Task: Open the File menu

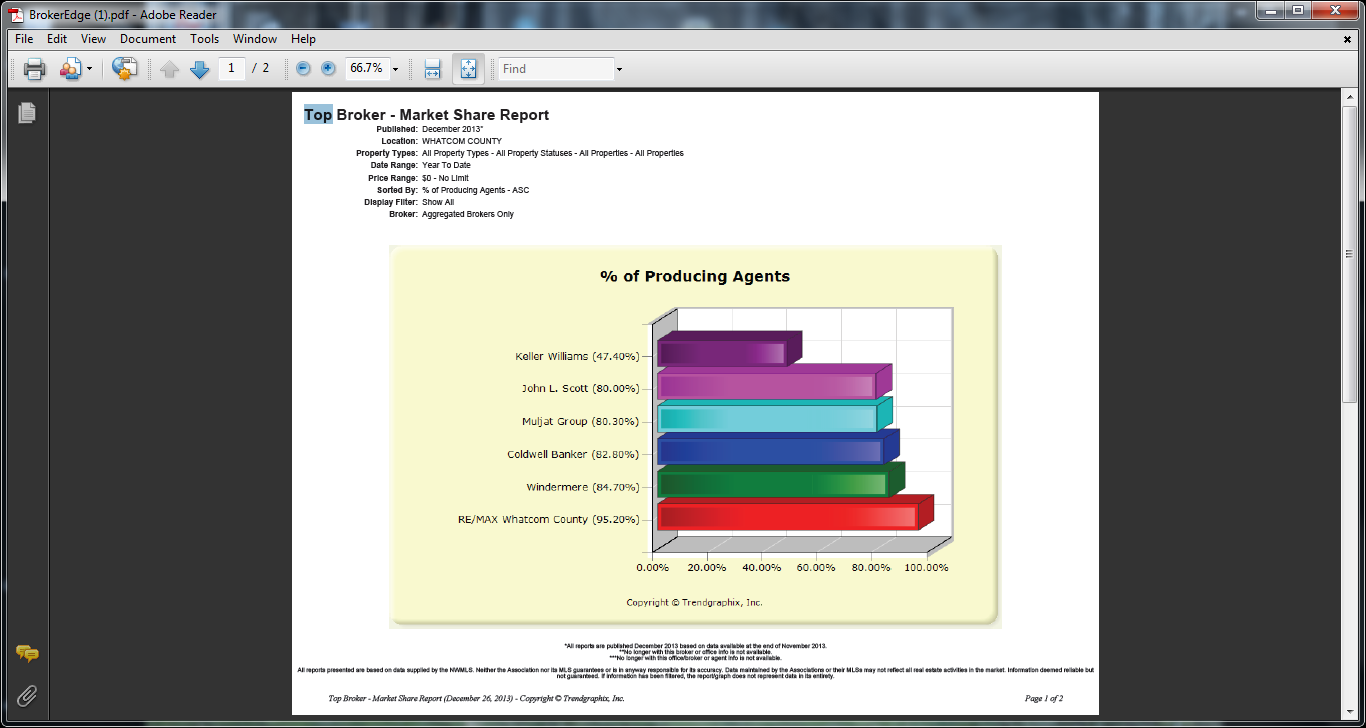Action: point(24,39)
